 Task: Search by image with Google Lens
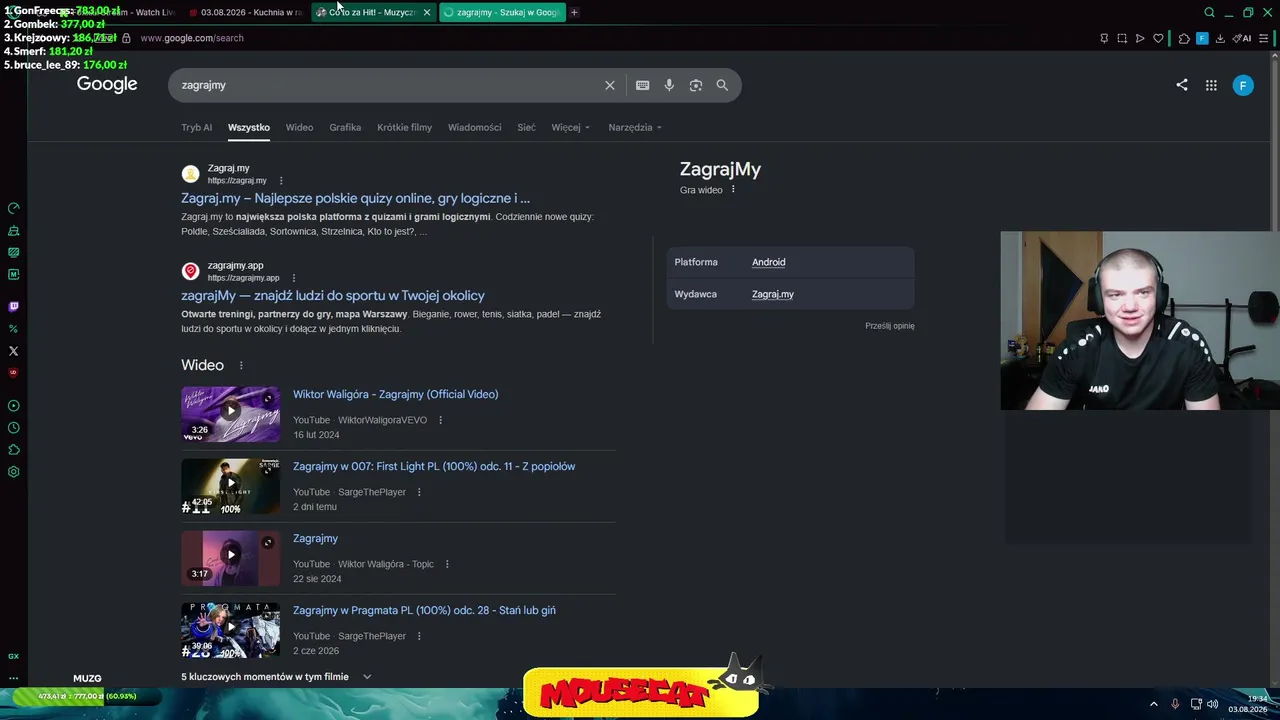[696, 85]
